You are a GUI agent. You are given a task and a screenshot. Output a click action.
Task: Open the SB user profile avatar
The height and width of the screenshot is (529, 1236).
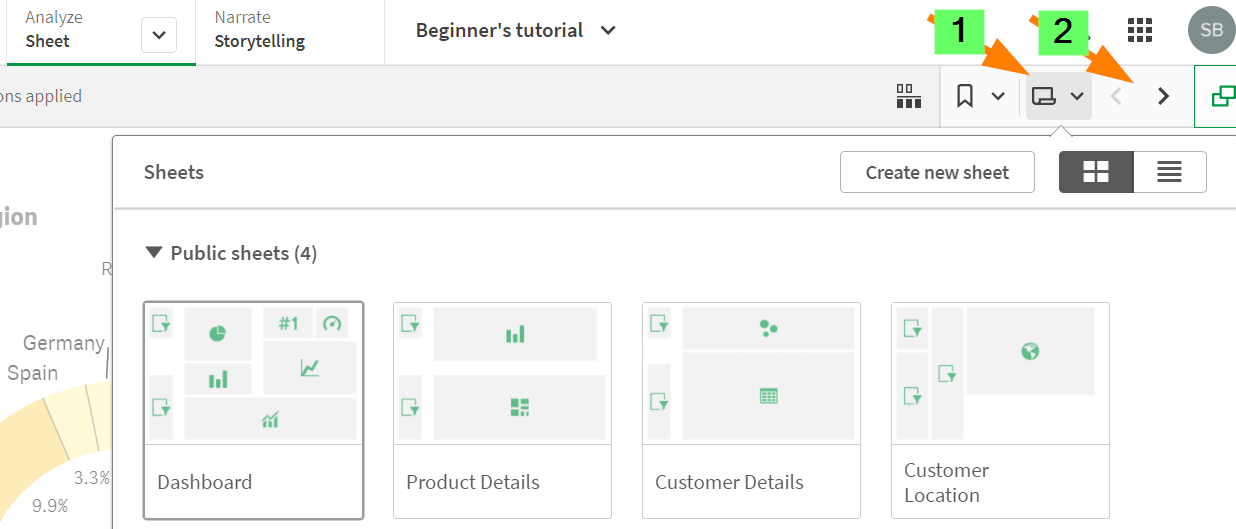pyautogui.click(x=1211, y=30)
